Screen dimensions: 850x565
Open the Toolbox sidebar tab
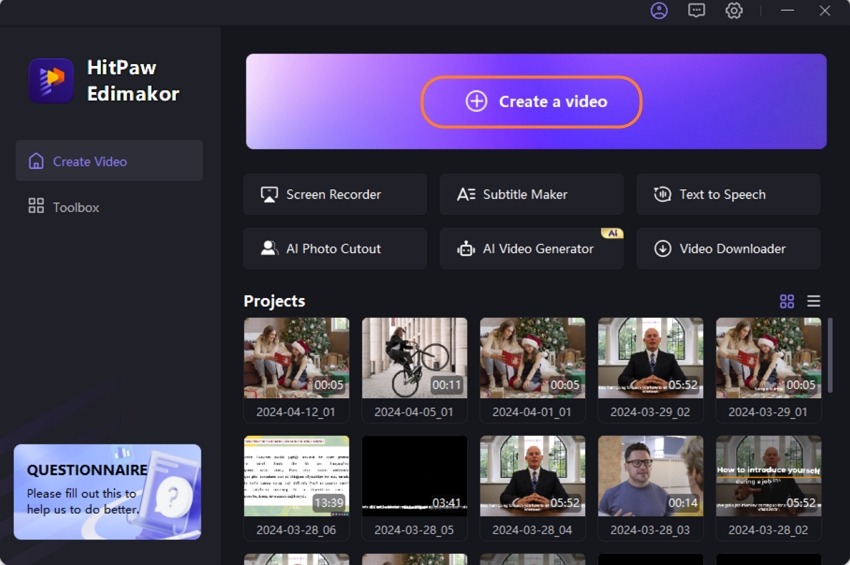pos(109,207)
